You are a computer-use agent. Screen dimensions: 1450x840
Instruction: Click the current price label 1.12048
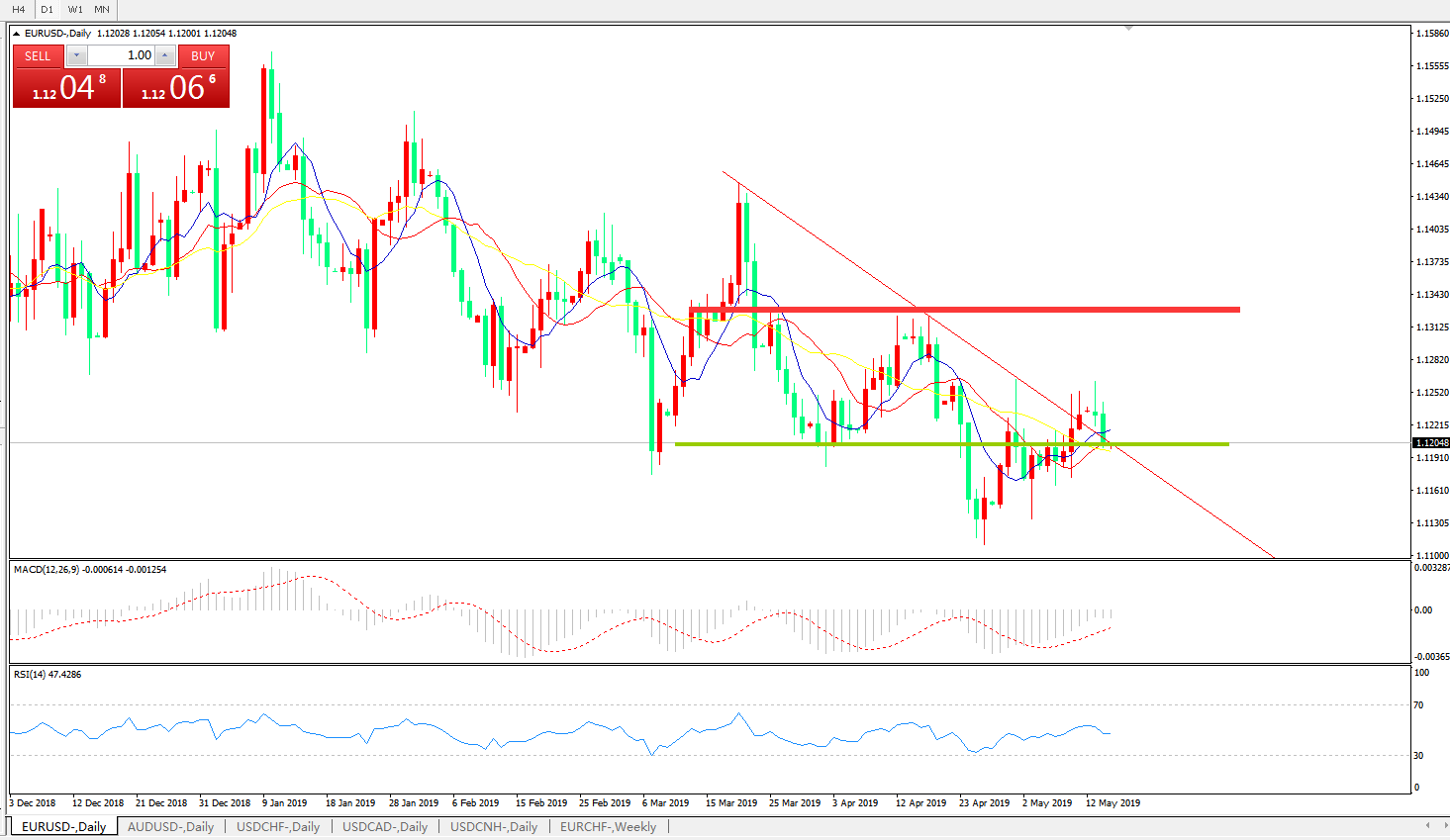(x=1431, y=443)
